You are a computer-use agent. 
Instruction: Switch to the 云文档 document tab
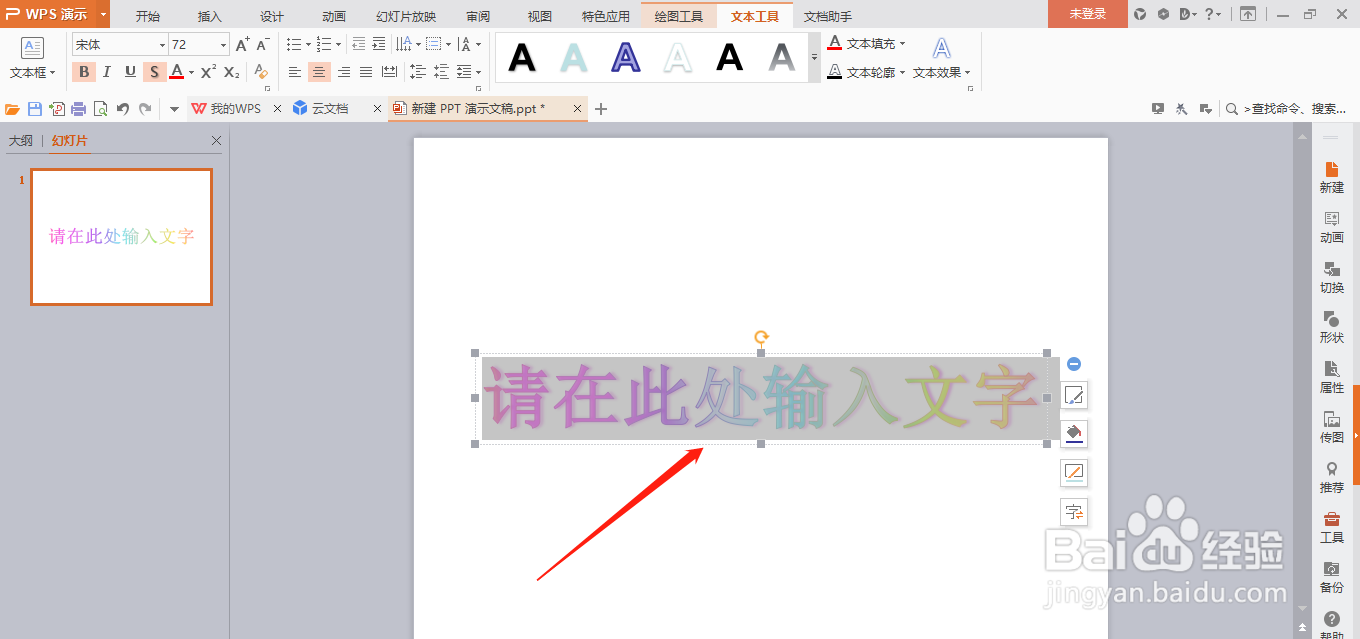pos(332,107)
